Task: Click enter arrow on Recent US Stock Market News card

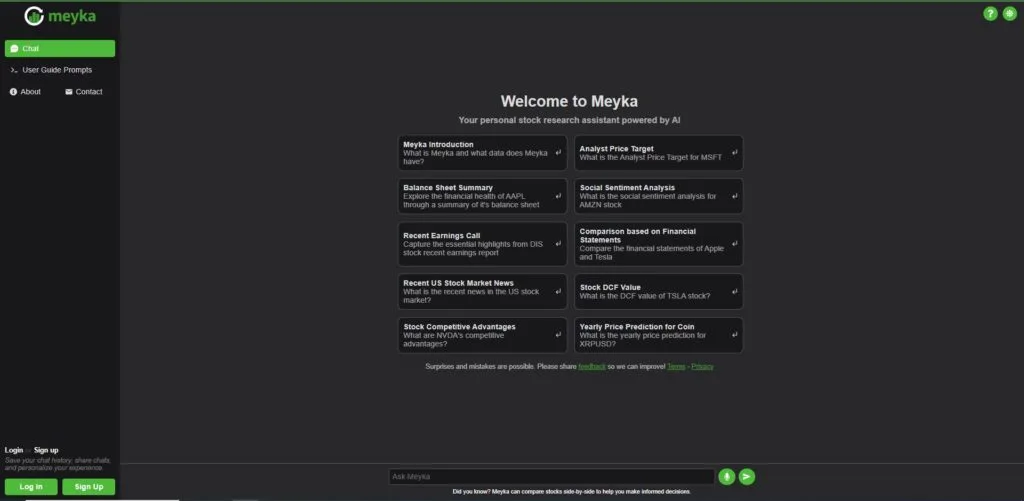Action: pos(558,291)
